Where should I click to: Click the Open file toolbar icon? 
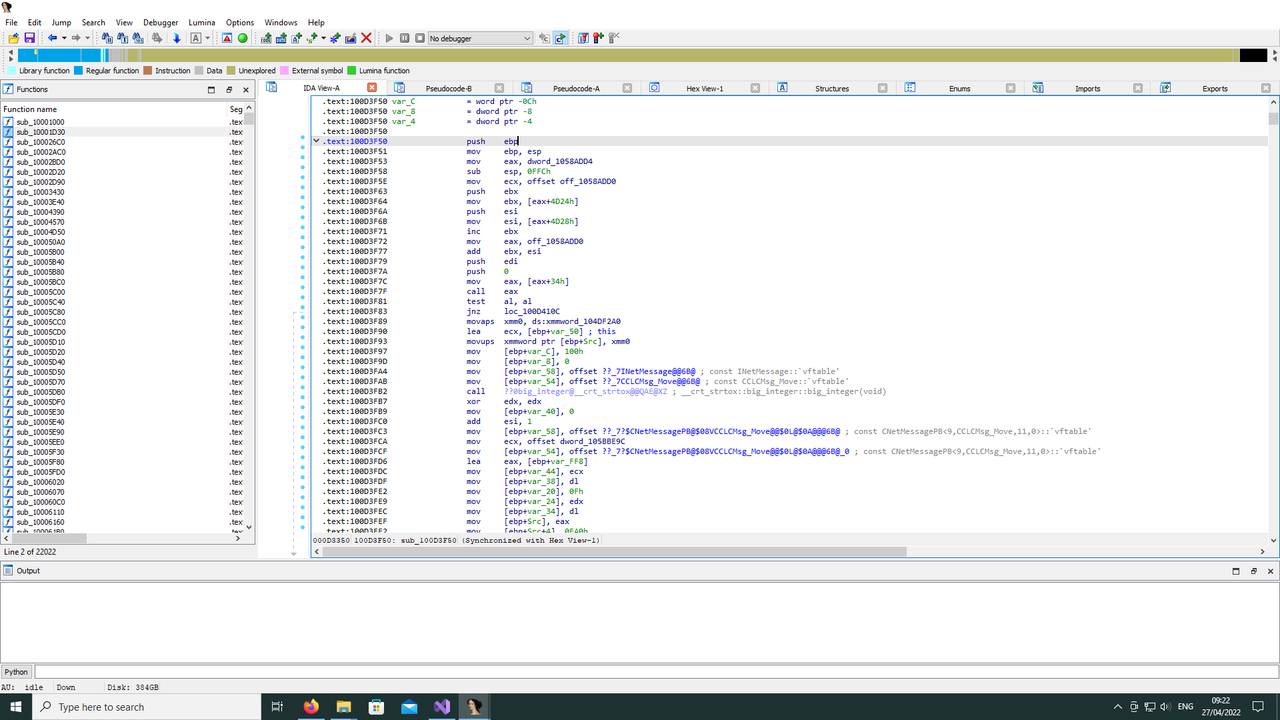14,38
